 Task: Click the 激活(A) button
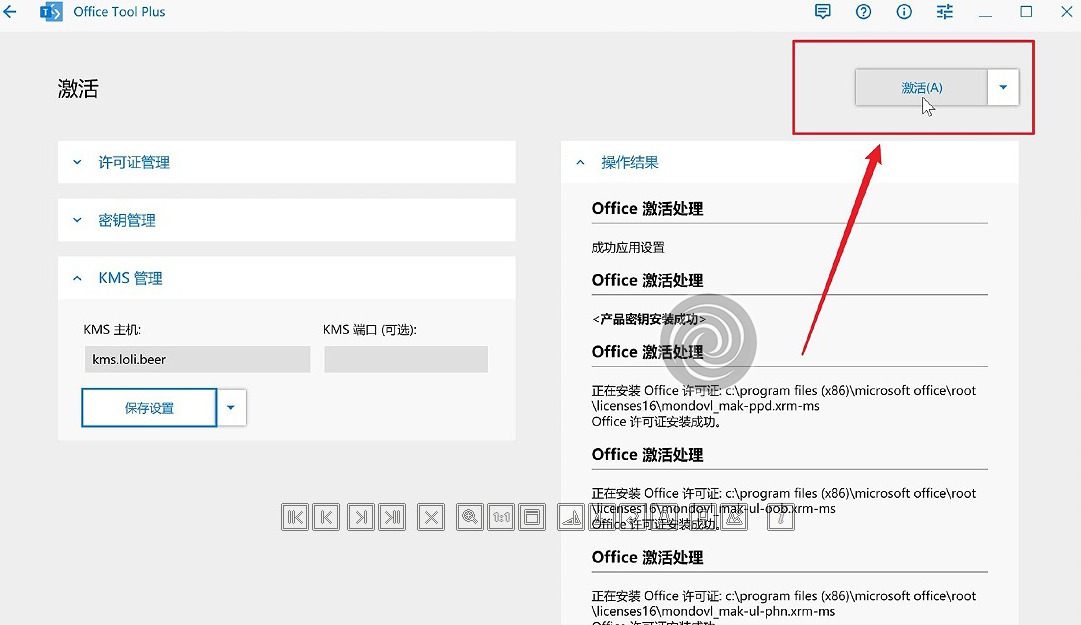pyautogui.click(x=922, y=88)
